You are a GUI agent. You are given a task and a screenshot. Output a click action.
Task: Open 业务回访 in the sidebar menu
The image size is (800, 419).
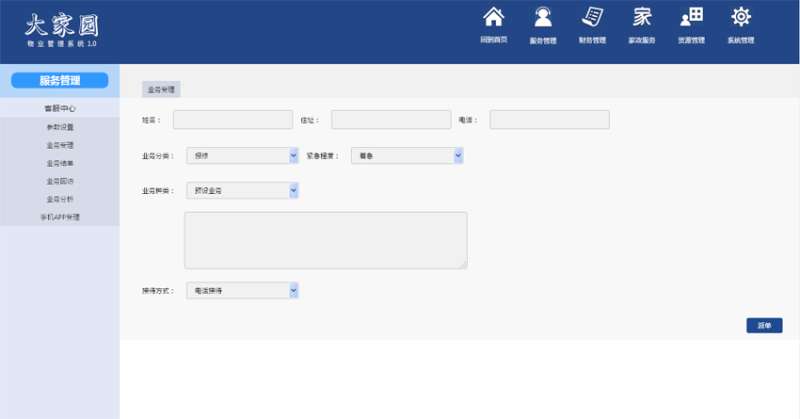click(60, 181)
